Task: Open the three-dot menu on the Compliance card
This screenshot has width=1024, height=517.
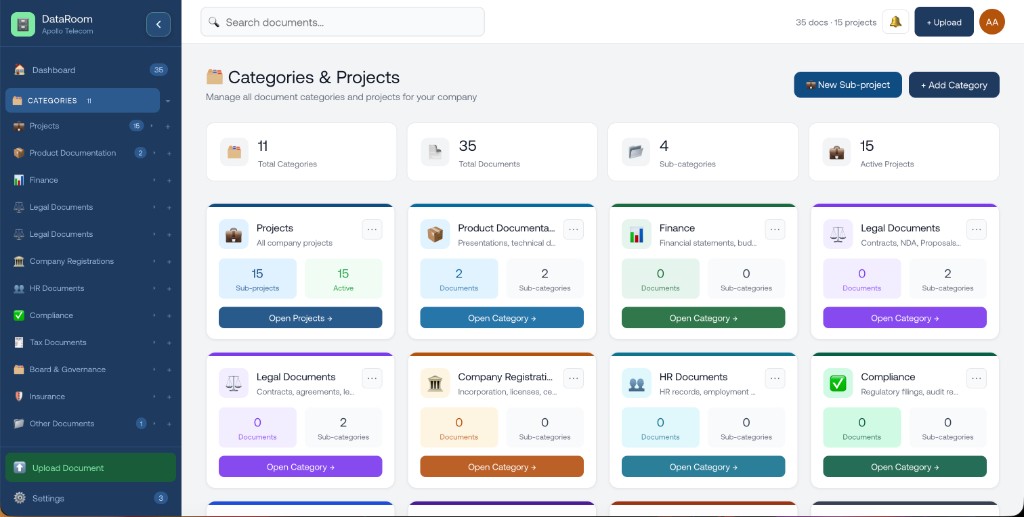Action: (x=976, y=378)
